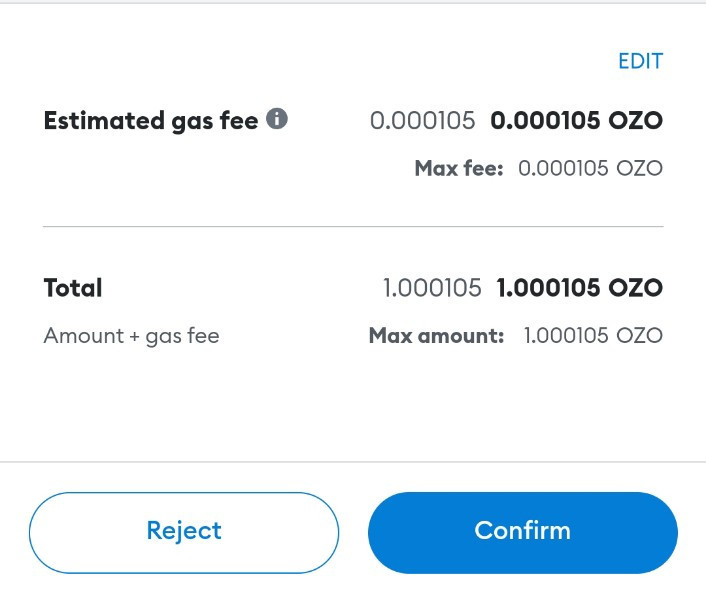Screen dimensions: 706x597
Task: Click the grey 0.000105 gas fee value
Action: click(x=422, y=121)
